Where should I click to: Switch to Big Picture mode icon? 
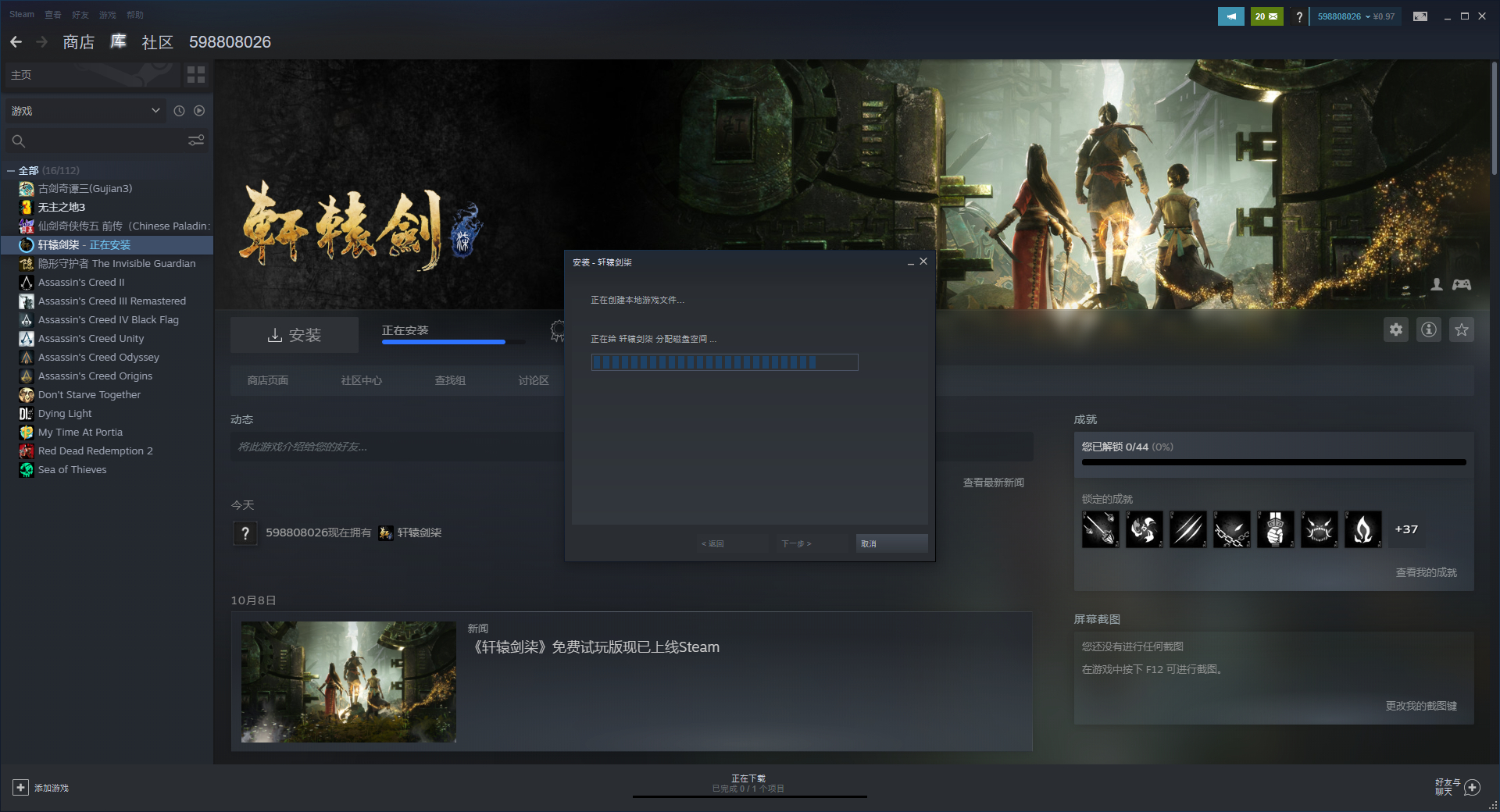click(1420, 16)
